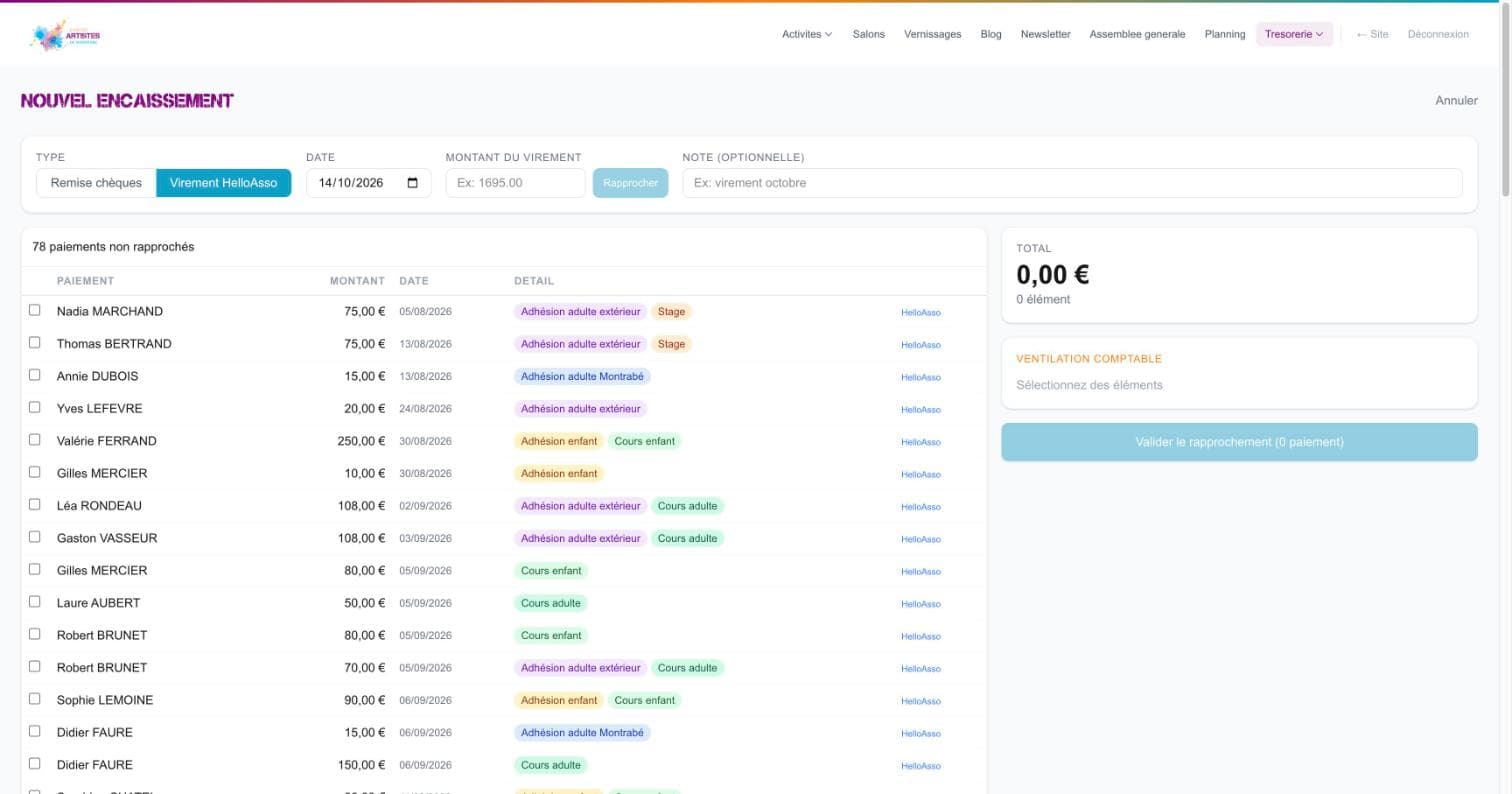Tick the checkbox for Nadia MARCHAND

(x=35, y=310)
